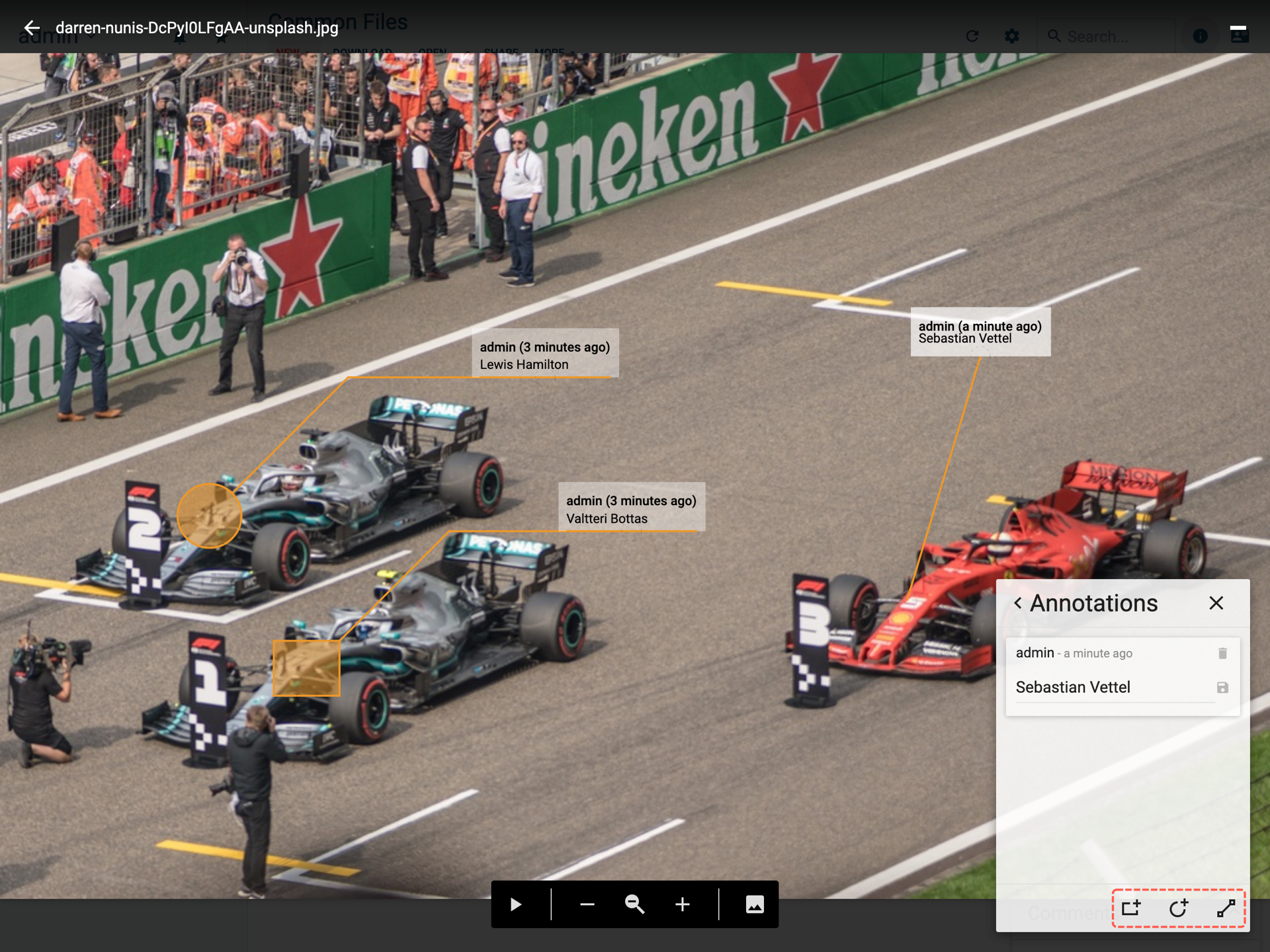Collapse the Annotations panel with the left chevron
This screenshot has width=1270, height=952.
(x=1018, y=603)
